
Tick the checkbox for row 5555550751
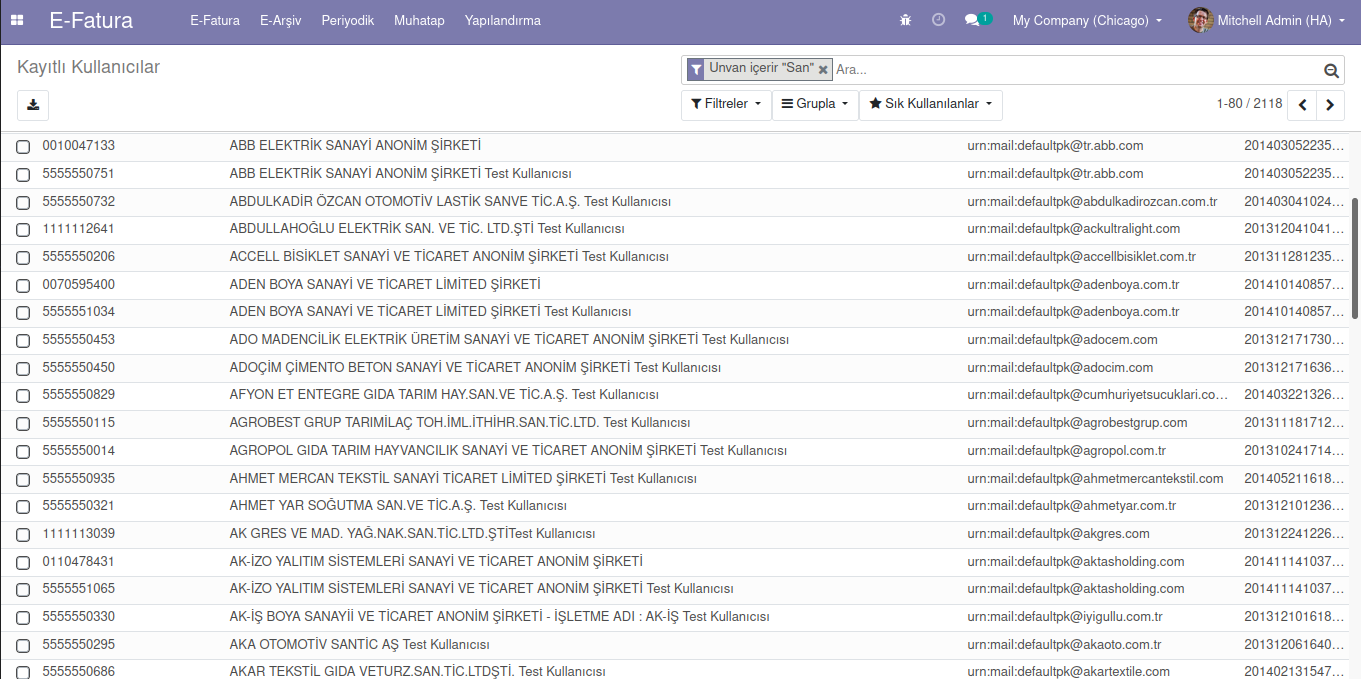click(23, 175)
